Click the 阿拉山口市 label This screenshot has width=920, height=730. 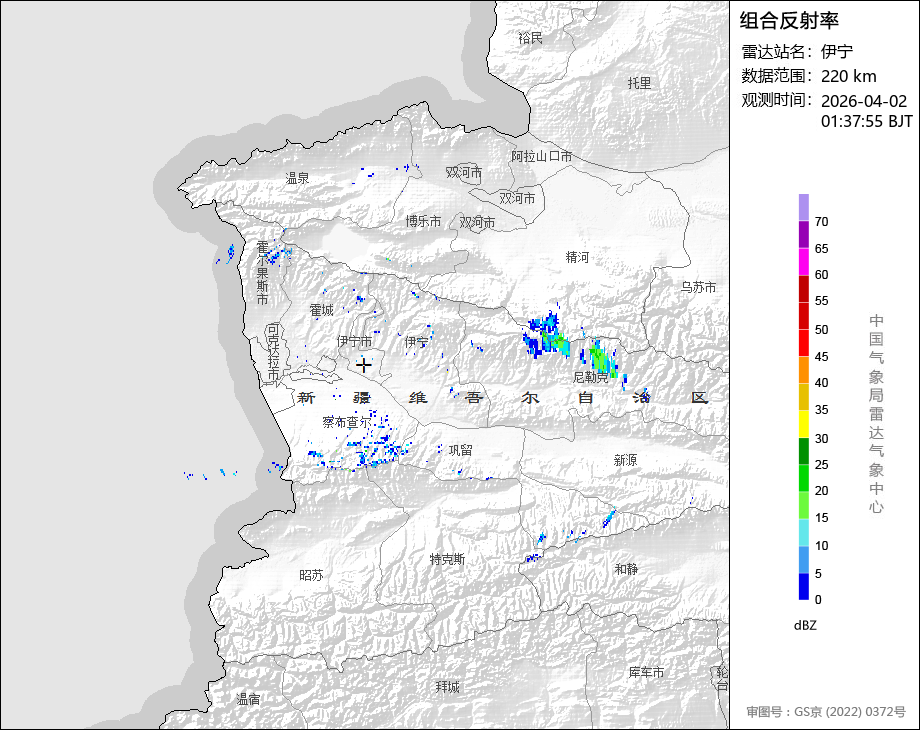pyautogui.click(x=542, y=156)
